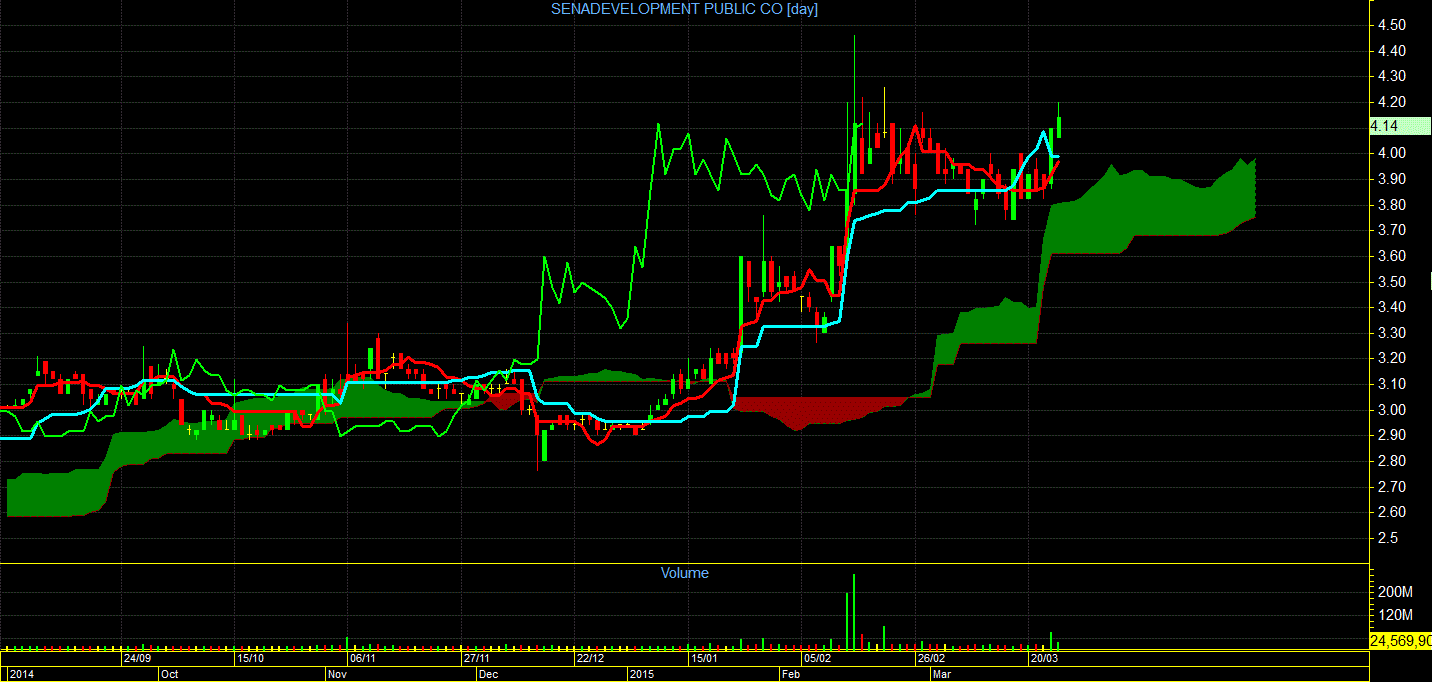Screen dimensions: 1432x682
Task: Click the 22/12 date marker
Action: [590, 659]
